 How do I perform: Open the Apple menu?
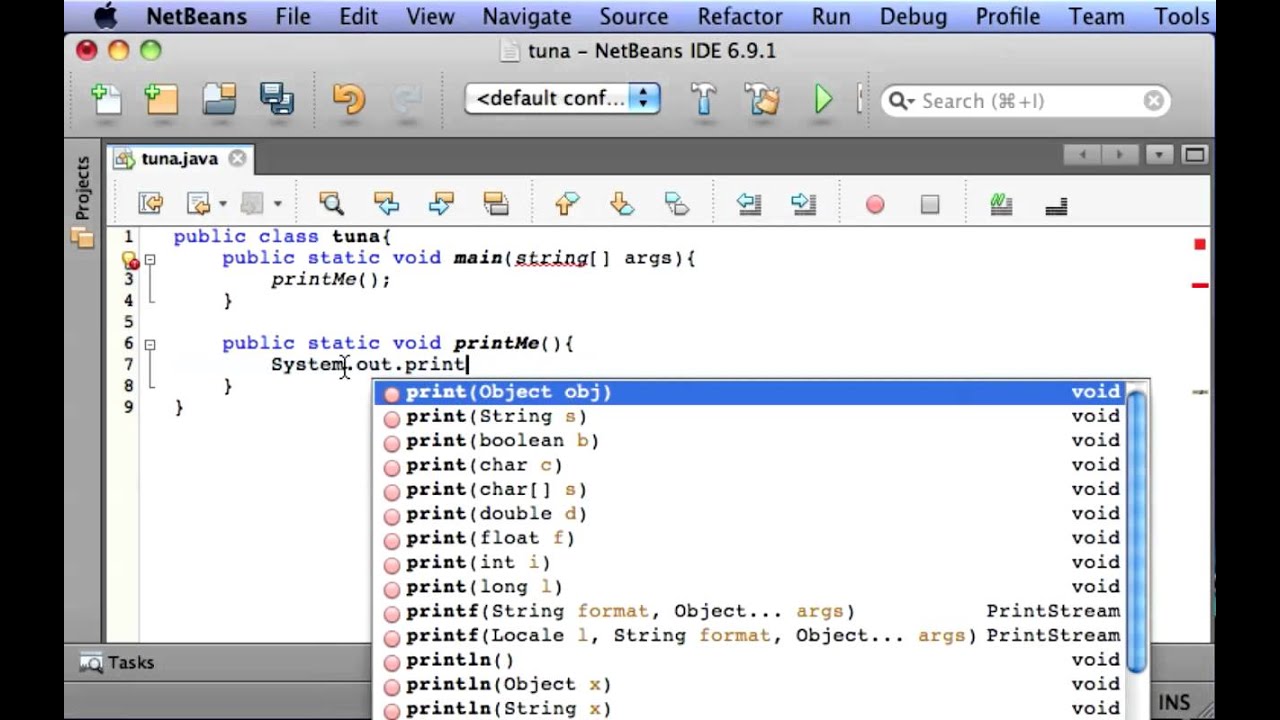pyautogui.click(x=104, y=16)
